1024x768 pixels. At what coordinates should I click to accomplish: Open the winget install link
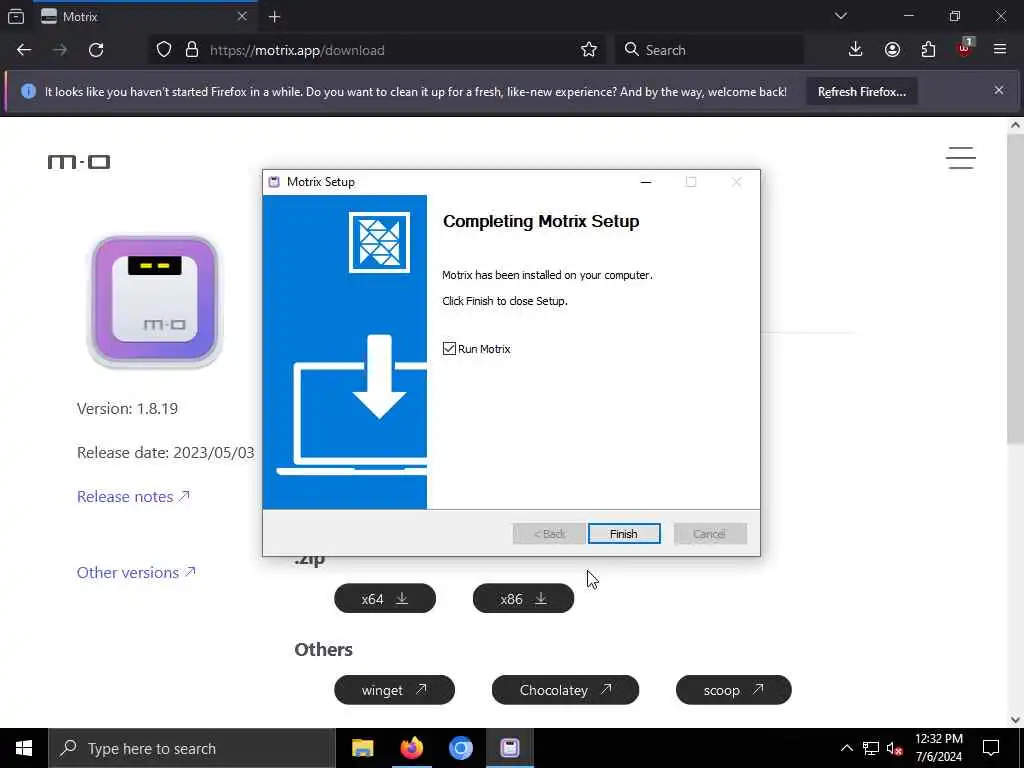(x=394, y=690)
